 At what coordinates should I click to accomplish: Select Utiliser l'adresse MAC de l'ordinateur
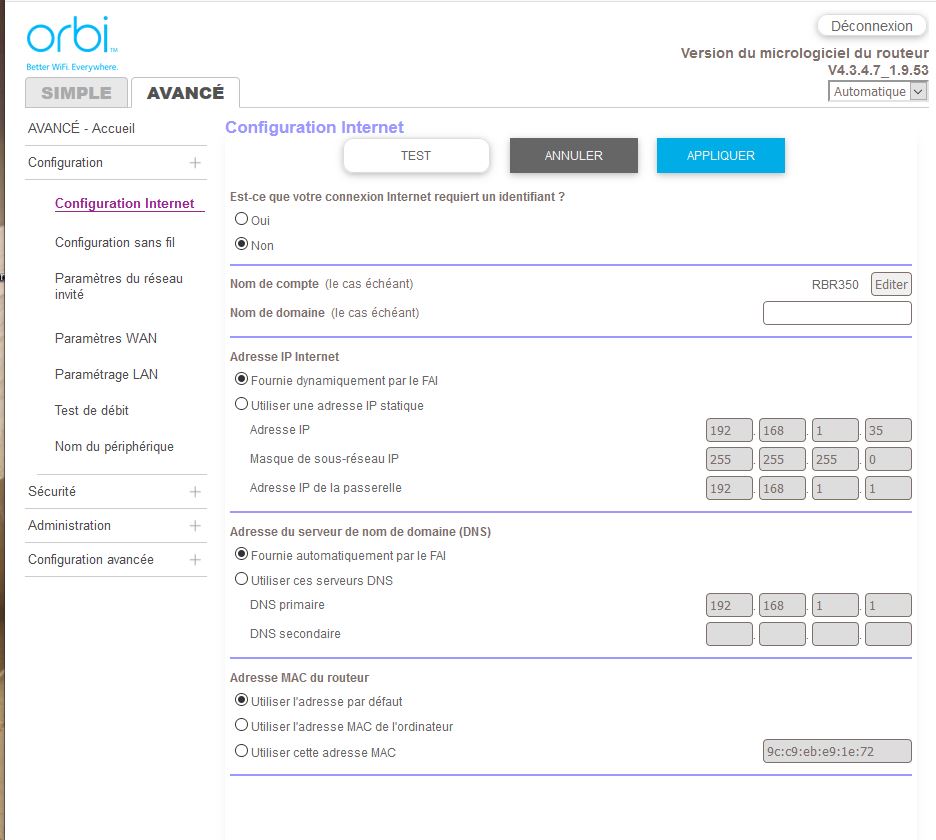point(241,726)
